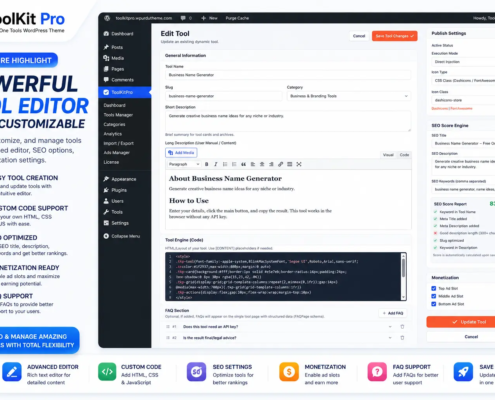This screenshot has height=400, width=495.
Task: Switch to the Visual editor tab
Action: click(x=388, y=155)
